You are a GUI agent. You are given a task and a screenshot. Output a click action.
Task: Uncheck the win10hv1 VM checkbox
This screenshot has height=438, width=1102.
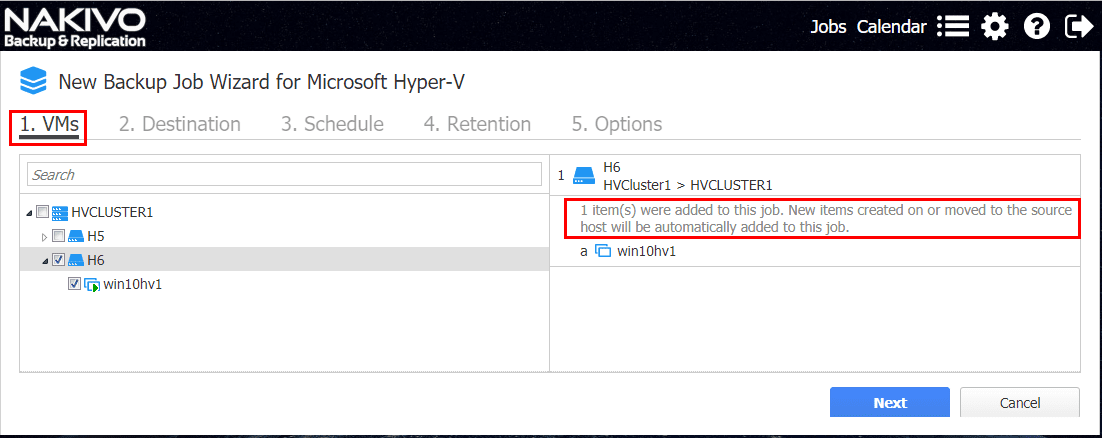pyautogui.click(x=75, y=284)
